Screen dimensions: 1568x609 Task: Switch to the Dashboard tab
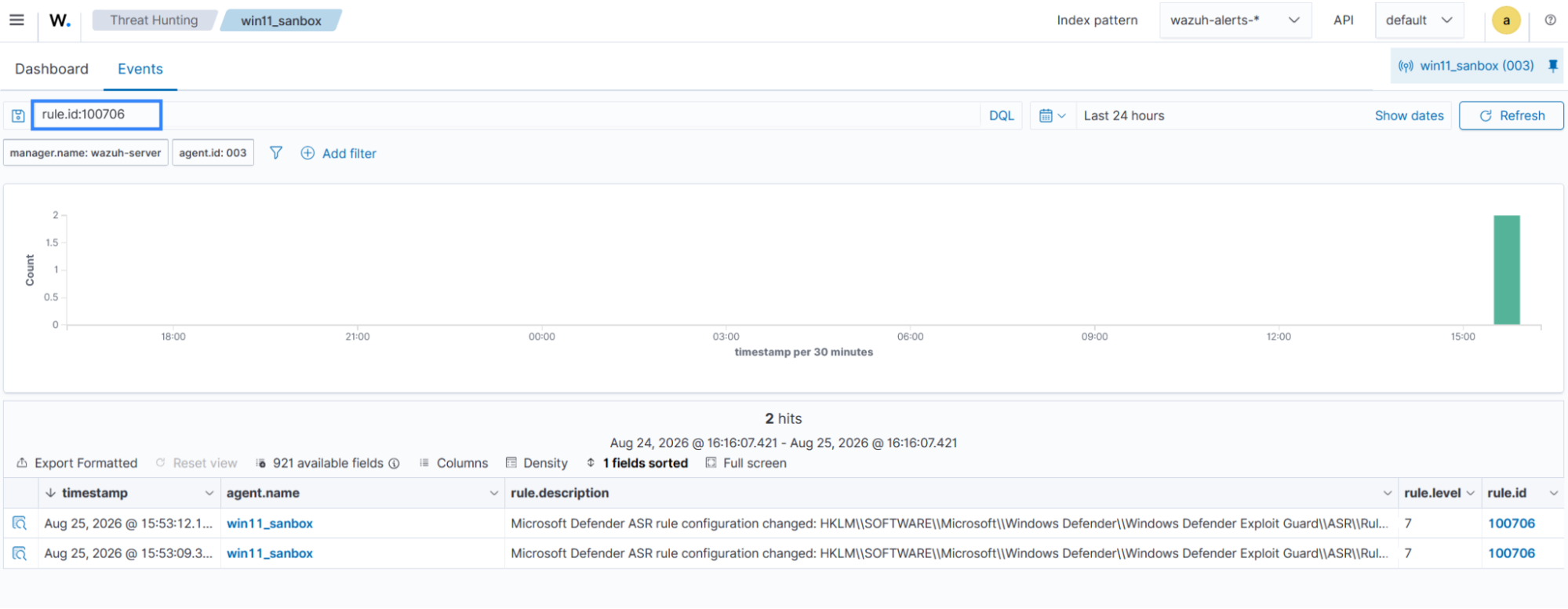(52, 69)
